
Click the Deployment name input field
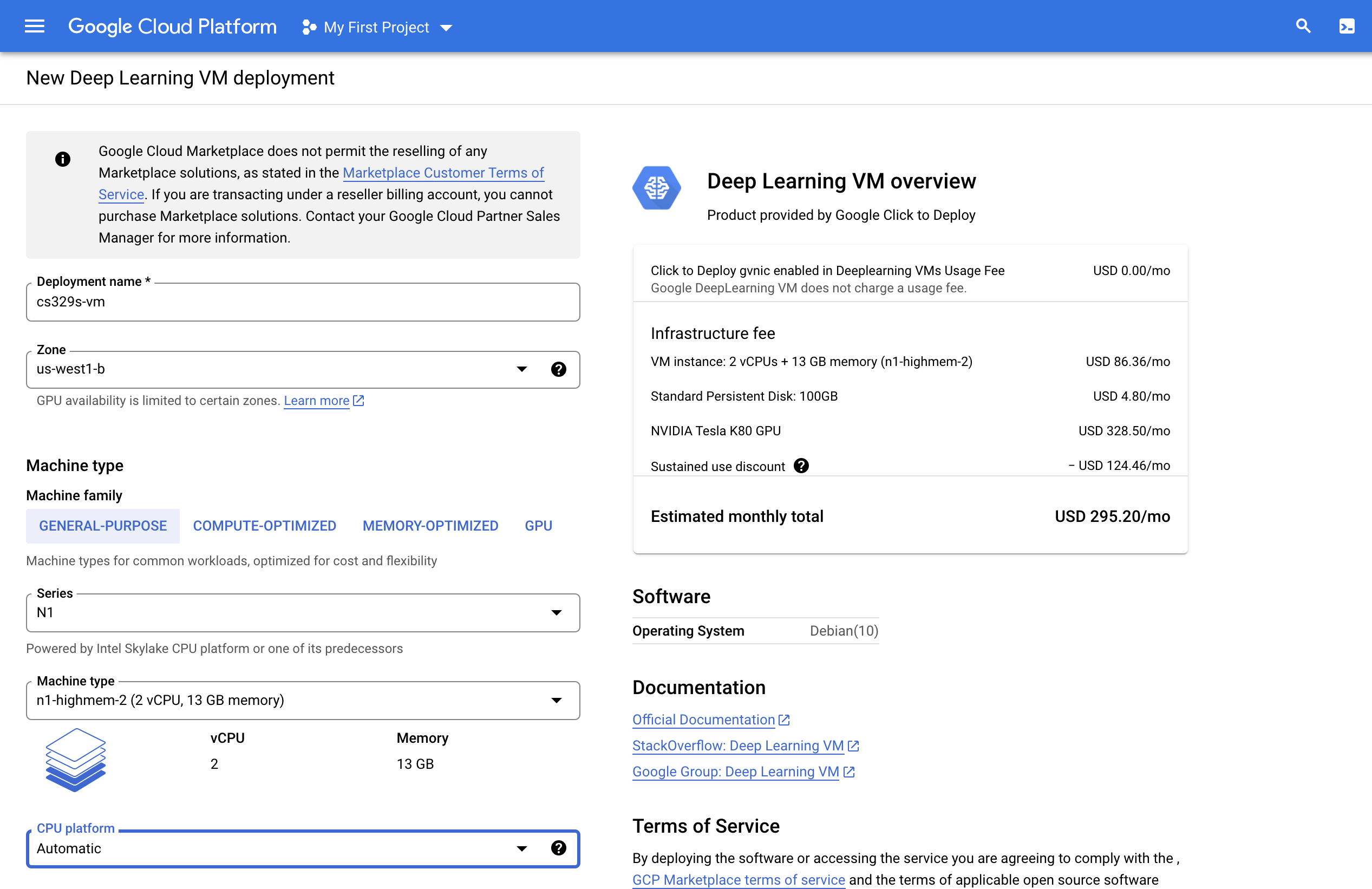(x=303, y=303)
